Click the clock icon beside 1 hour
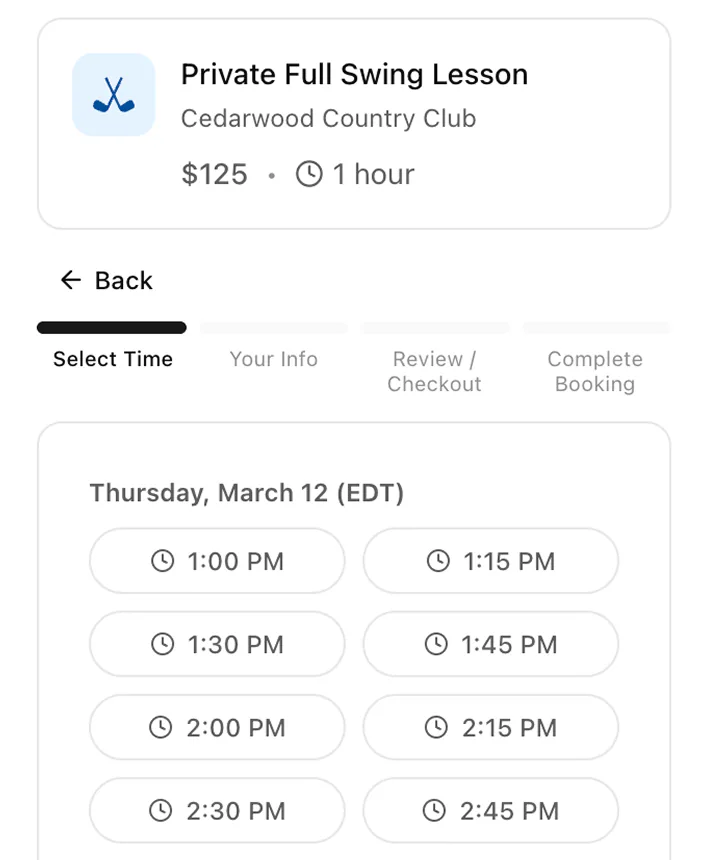The image size is (706, 860). tap(309, 174)
